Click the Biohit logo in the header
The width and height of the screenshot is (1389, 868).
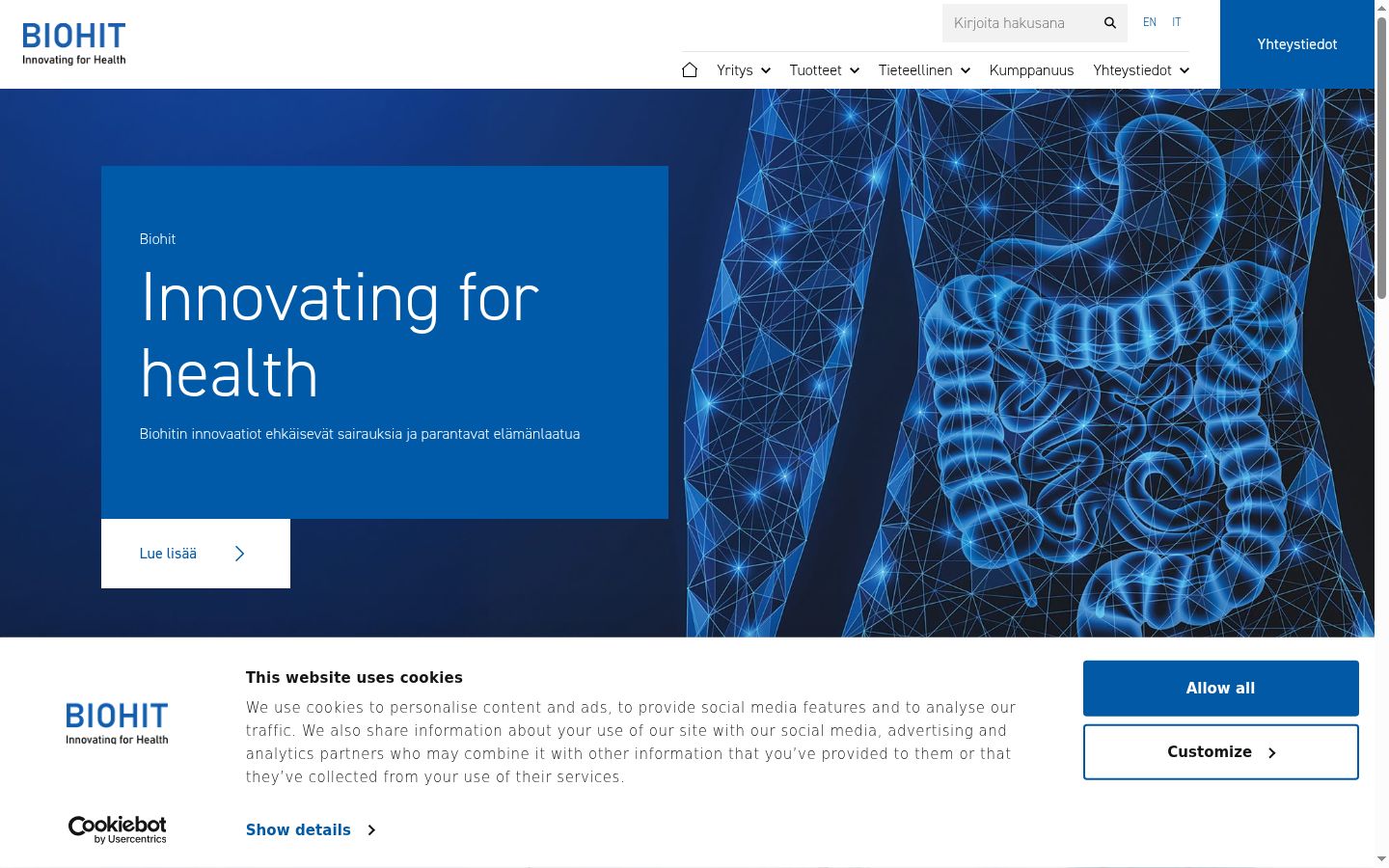coord(74,43)
